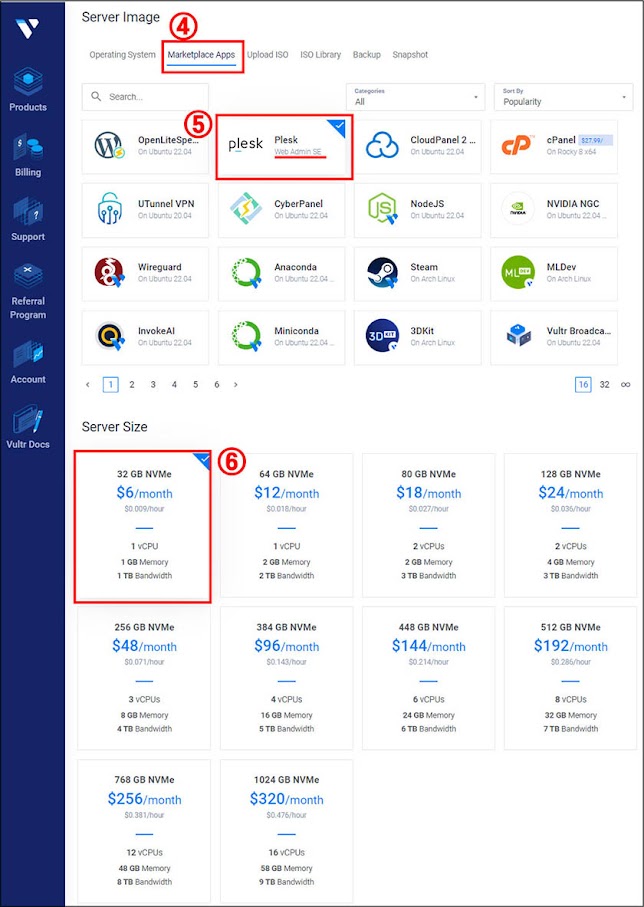Image resolution: width=644 pixels, height=907 pixels.
Task: Click the cPanel $27.99 price badge
Action: click(x=595, y=140)
